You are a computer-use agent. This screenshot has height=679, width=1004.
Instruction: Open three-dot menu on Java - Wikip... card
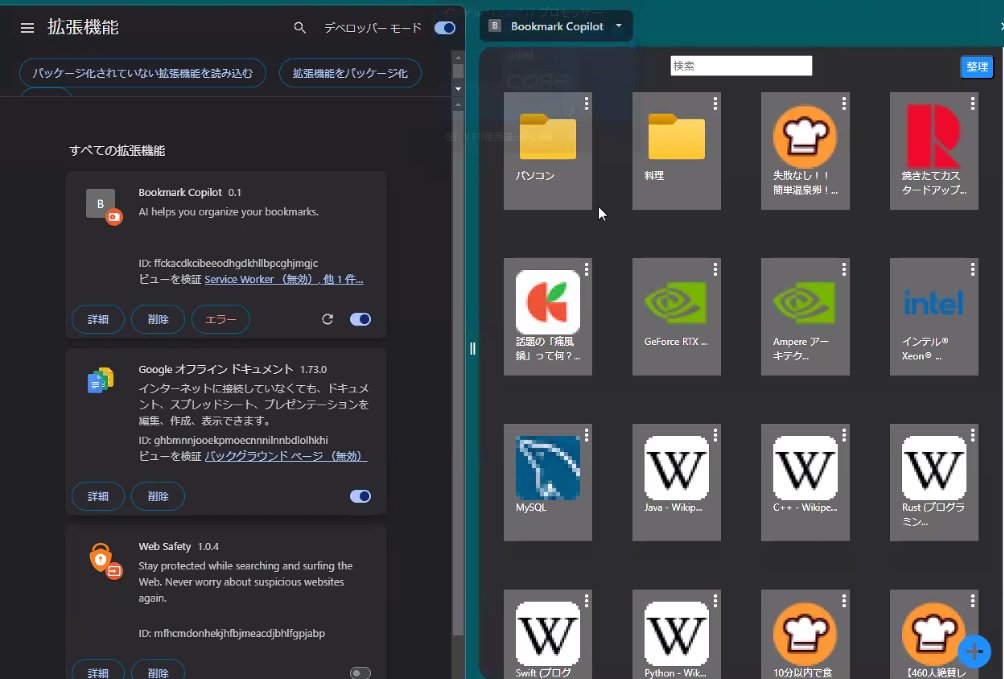pos(715,435)
